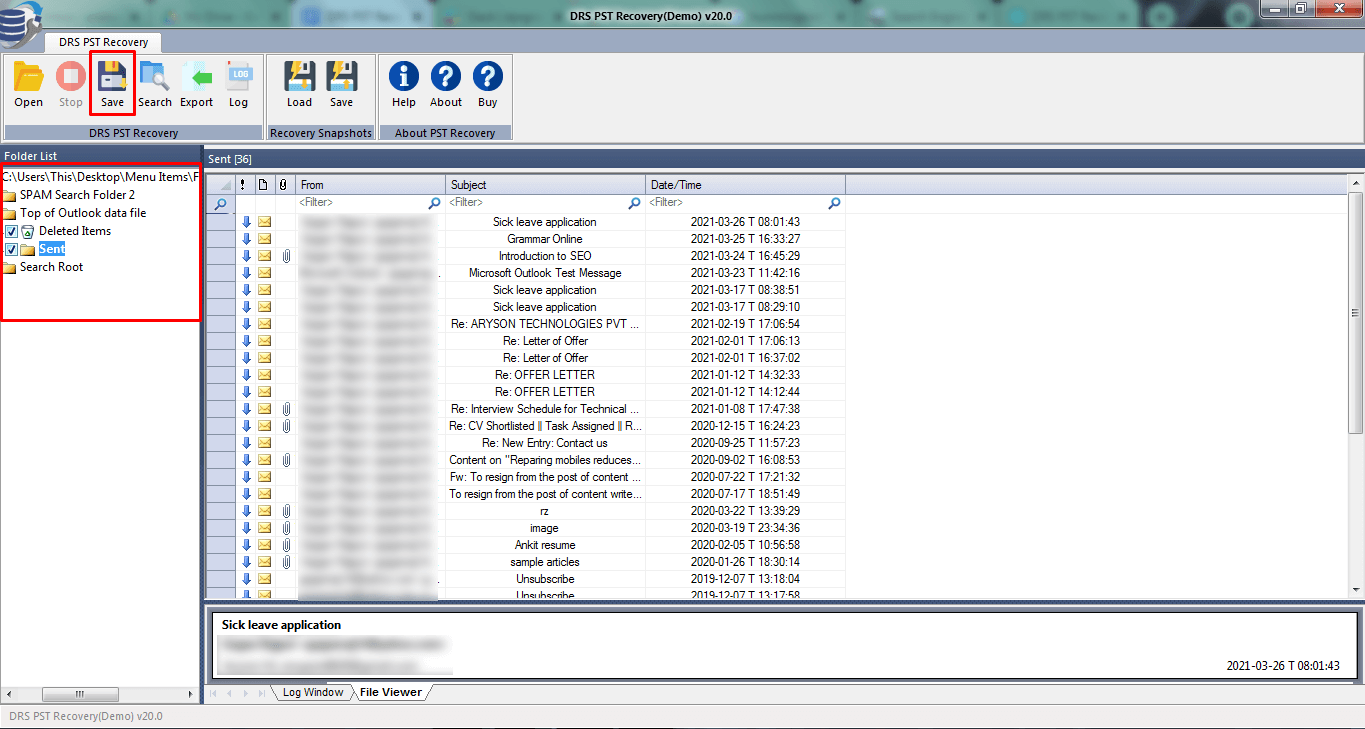
Task: Click blue arrow icon of Sick leave application first row
Action: coord(246,222)
